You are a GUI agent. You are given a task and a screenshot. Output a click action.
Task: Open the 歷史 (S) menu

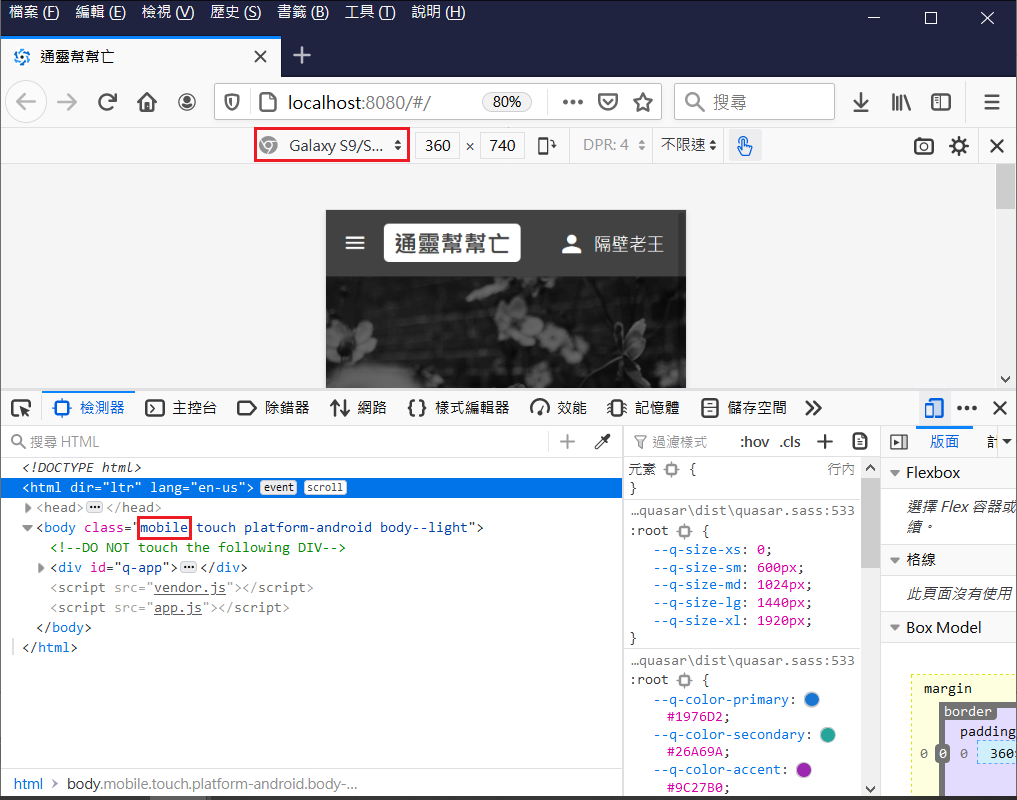(x=235, y=12)
